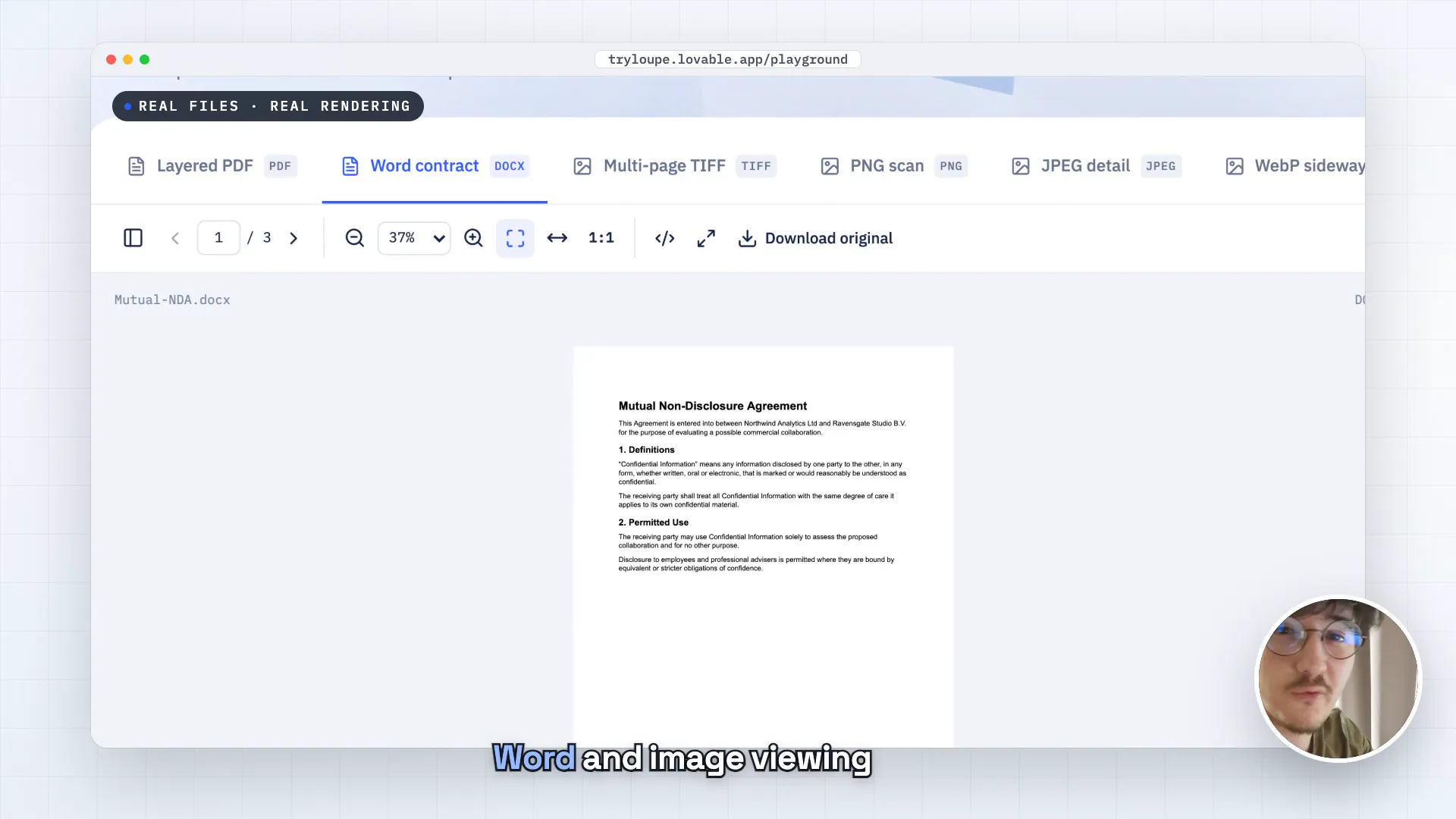Click the green maximize window button

click(144, 59)
